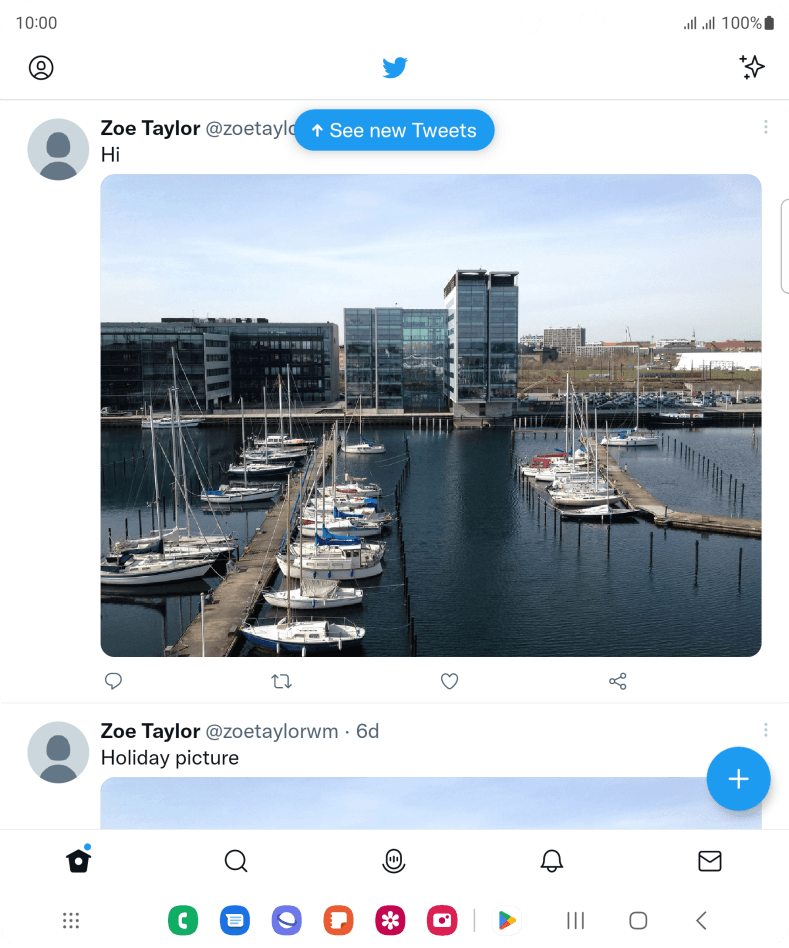789x948 pixels.
Task: Click See new Tweets button
Action: (x=394, y=130)
